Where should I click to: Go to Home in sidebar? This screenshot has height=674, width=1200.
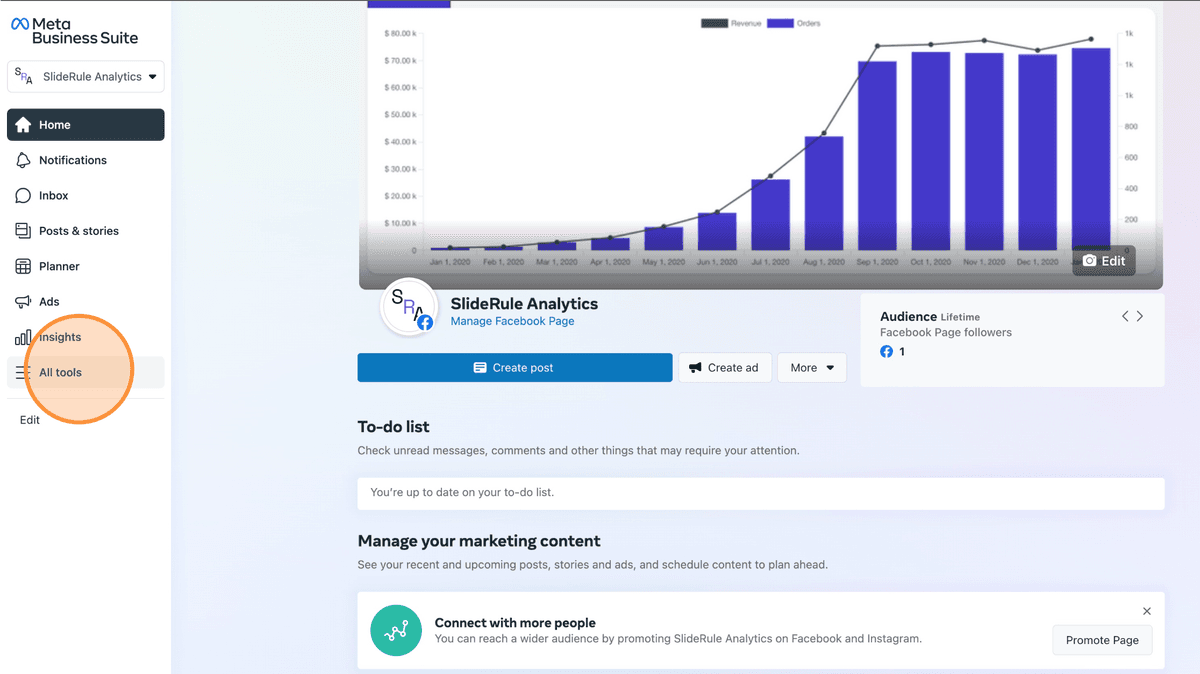[x=86, y=125]
